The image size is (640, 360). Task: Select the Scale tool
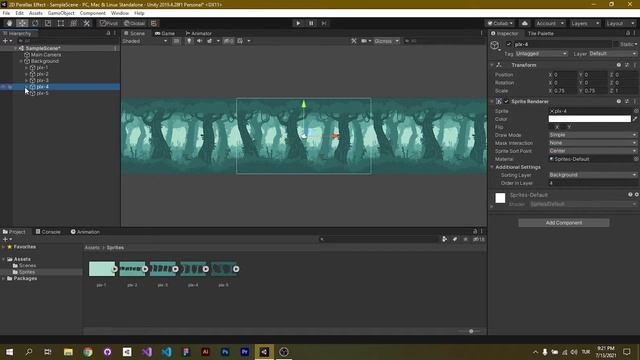48,23
